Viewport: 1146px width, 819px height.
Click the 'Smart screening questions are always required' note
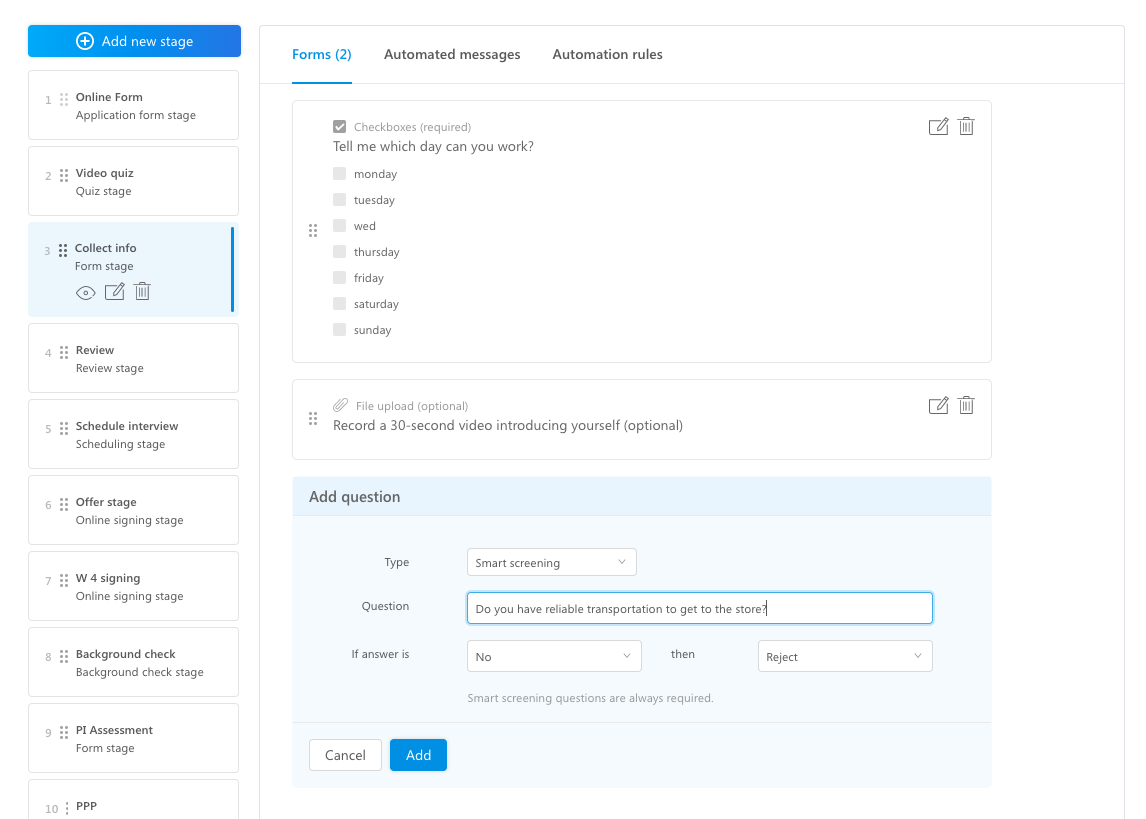click(x=590, y=698)
